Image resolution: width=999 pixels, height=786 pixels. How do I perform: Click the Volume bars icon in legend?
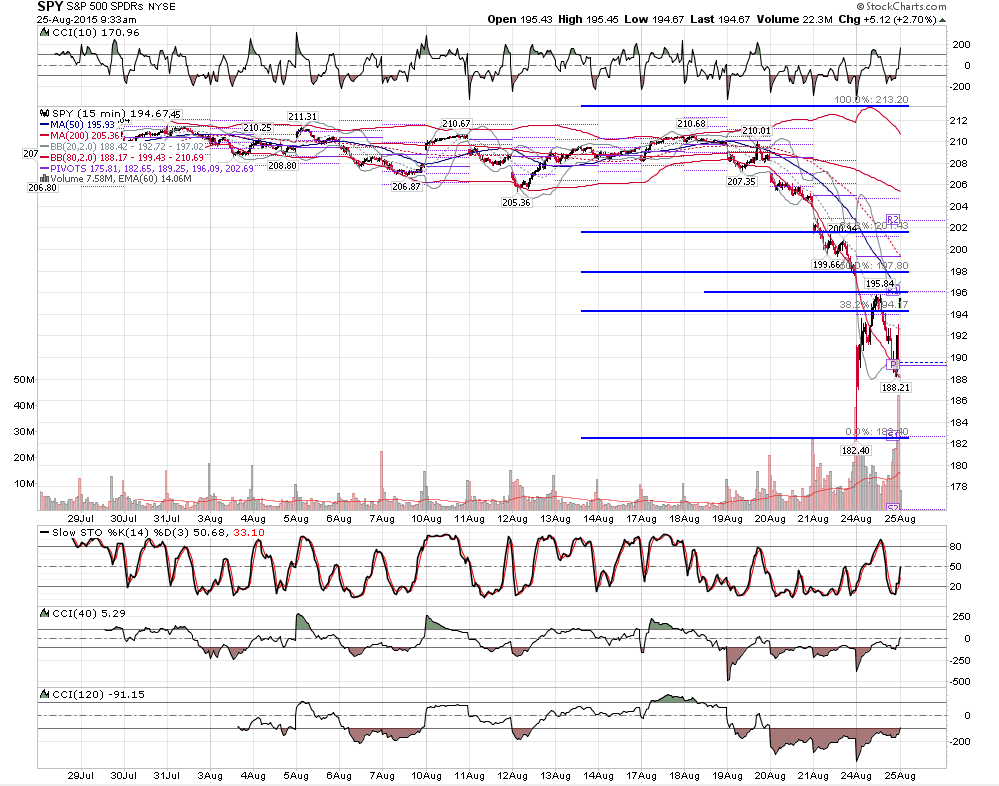click(44, 179)
